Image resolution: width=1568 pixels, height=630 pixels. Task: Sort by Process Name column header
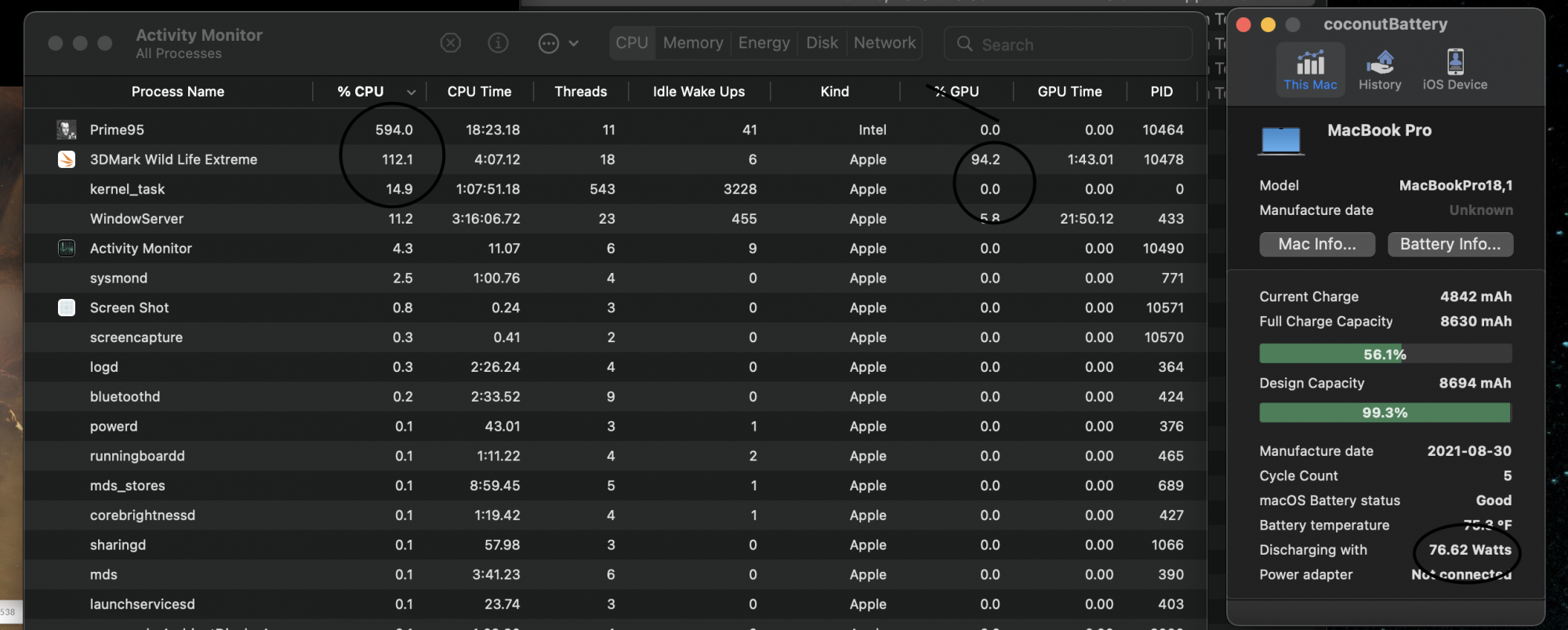[x=178, y=92]
